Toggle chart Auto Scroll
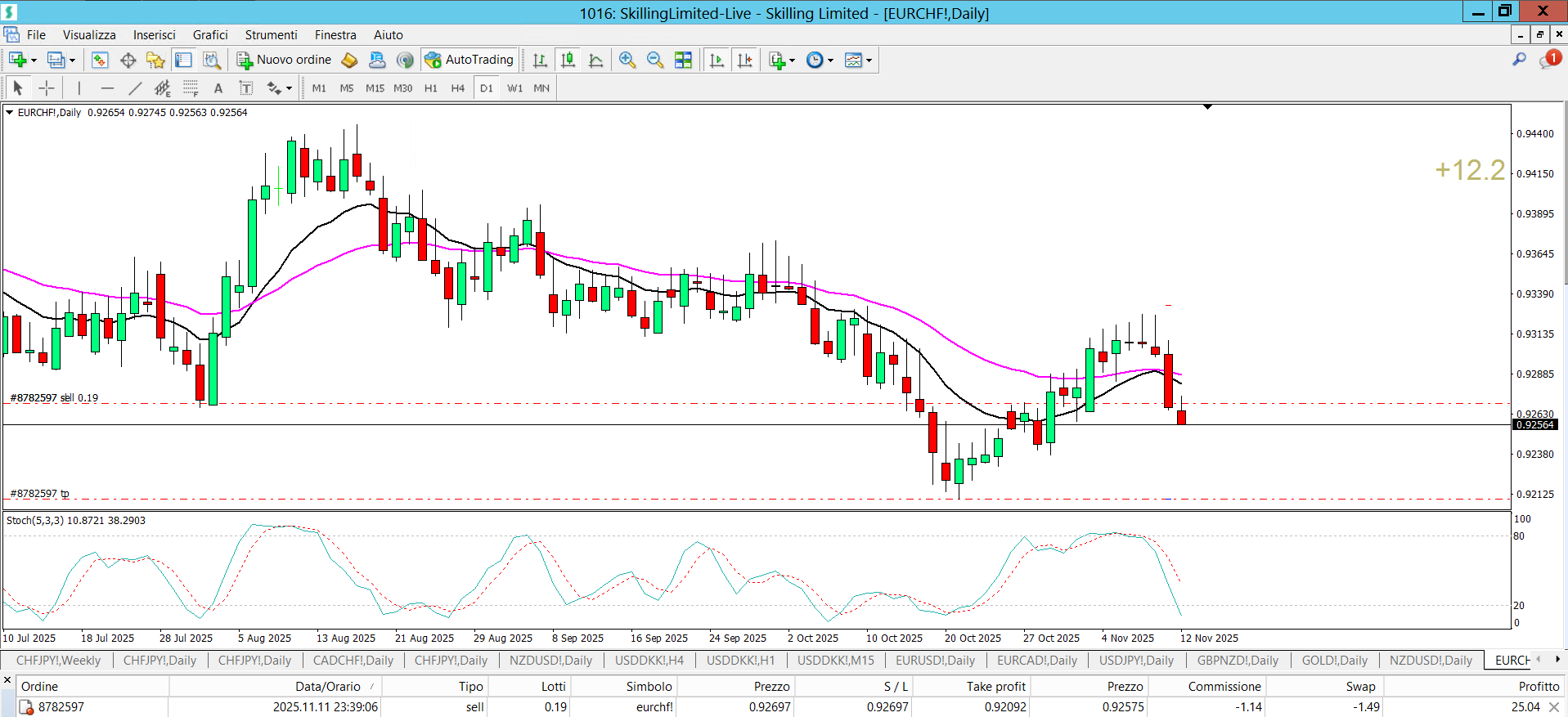This screenshot has width=1568, height=717. (x=717, y=60)
